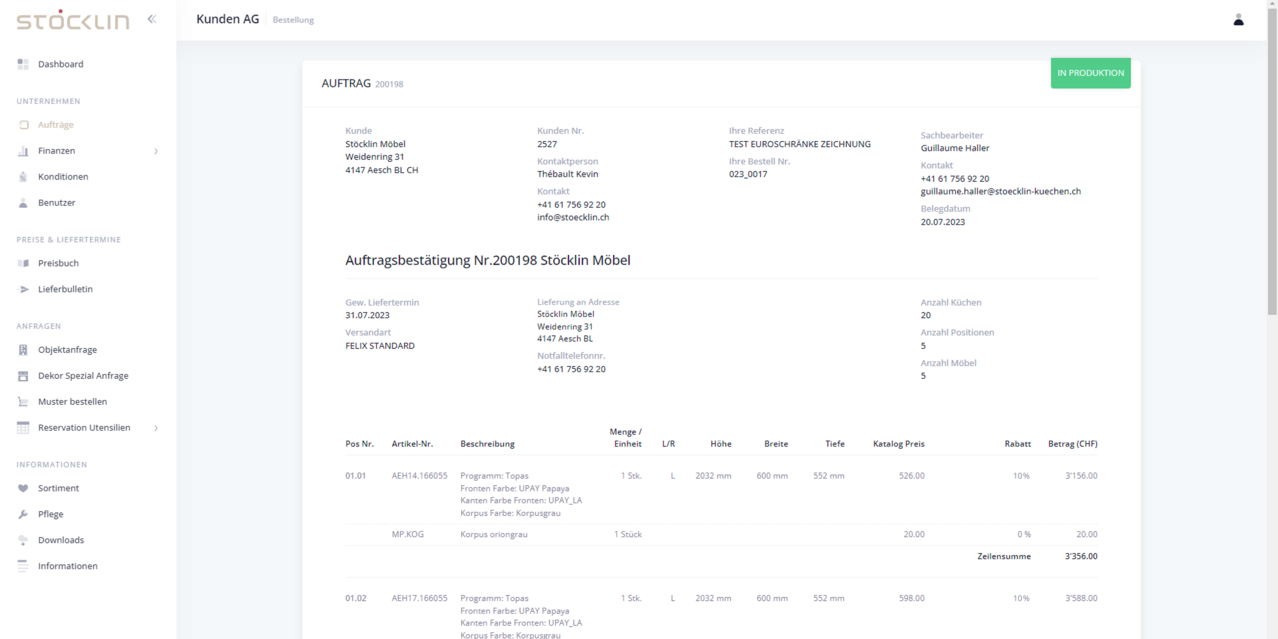Click the Muster bestellen cart icon

click(23, 402)
